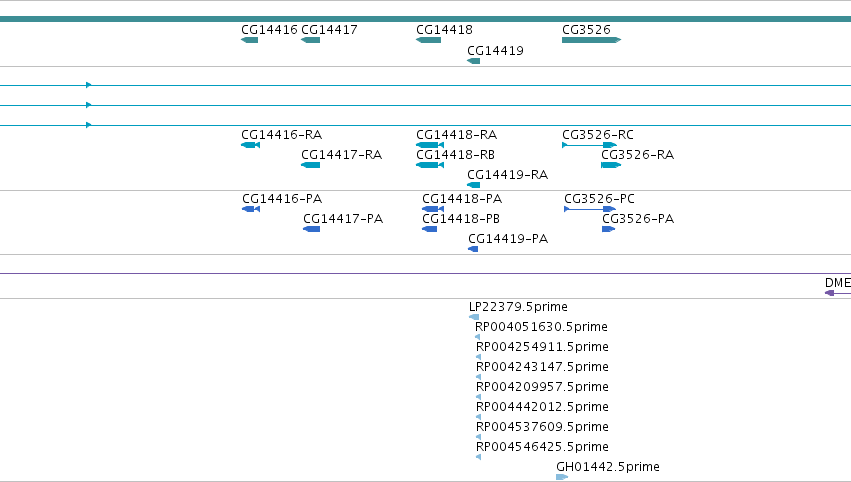Click the CG14417 gene arrow
This screenshot has height=482, width=851.
click(x=310, y=40)
